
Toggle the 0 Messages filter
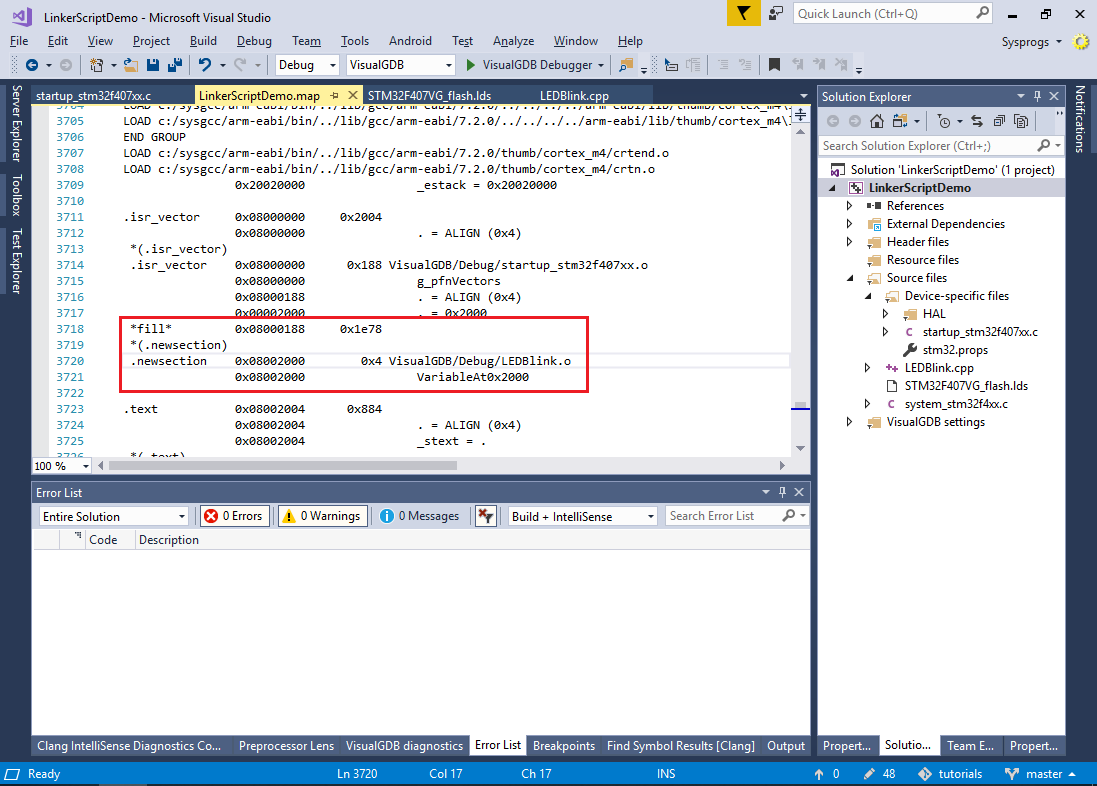tap(419, 516)
